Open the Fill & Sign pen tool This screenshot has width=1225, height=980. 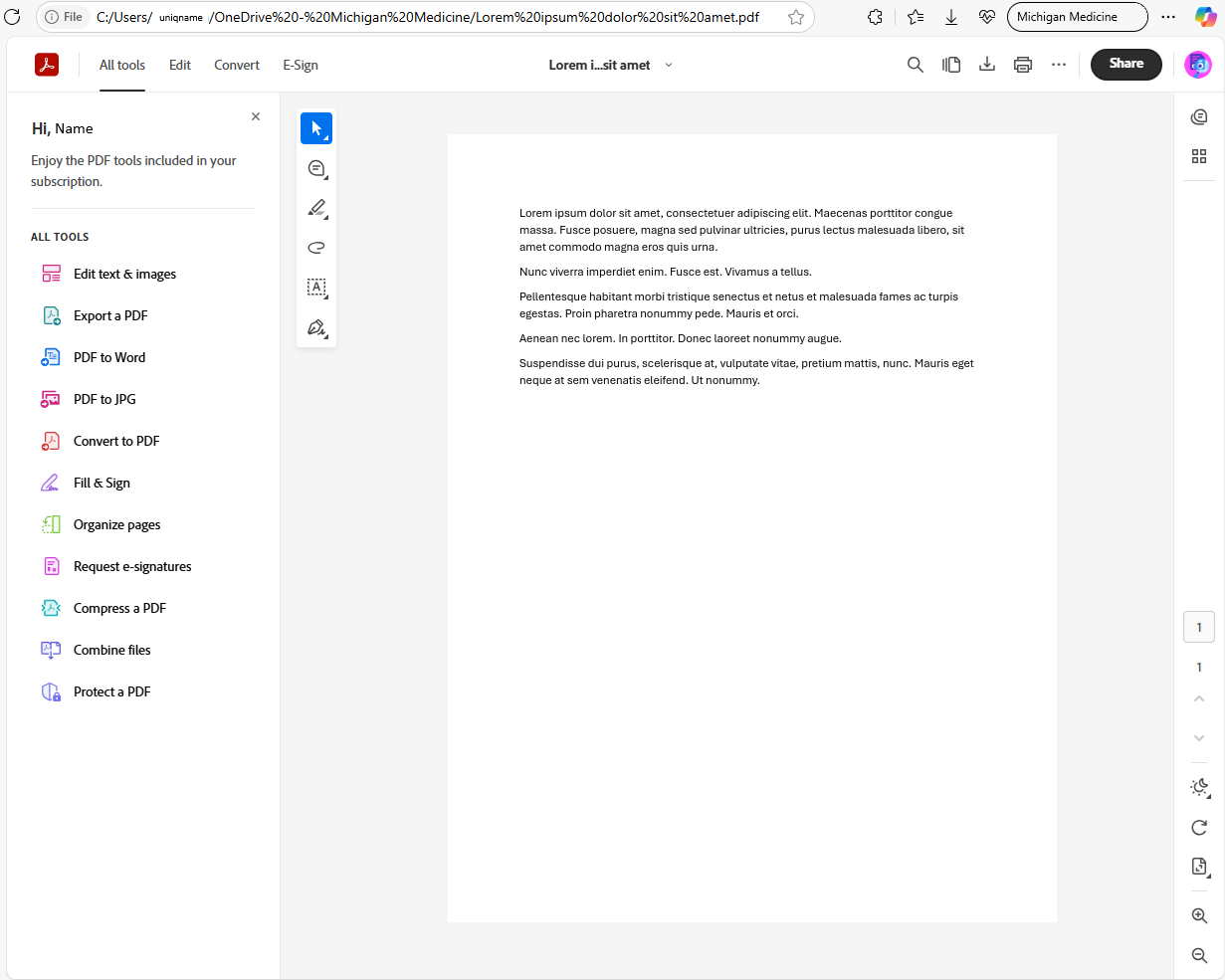click(316, 327)
